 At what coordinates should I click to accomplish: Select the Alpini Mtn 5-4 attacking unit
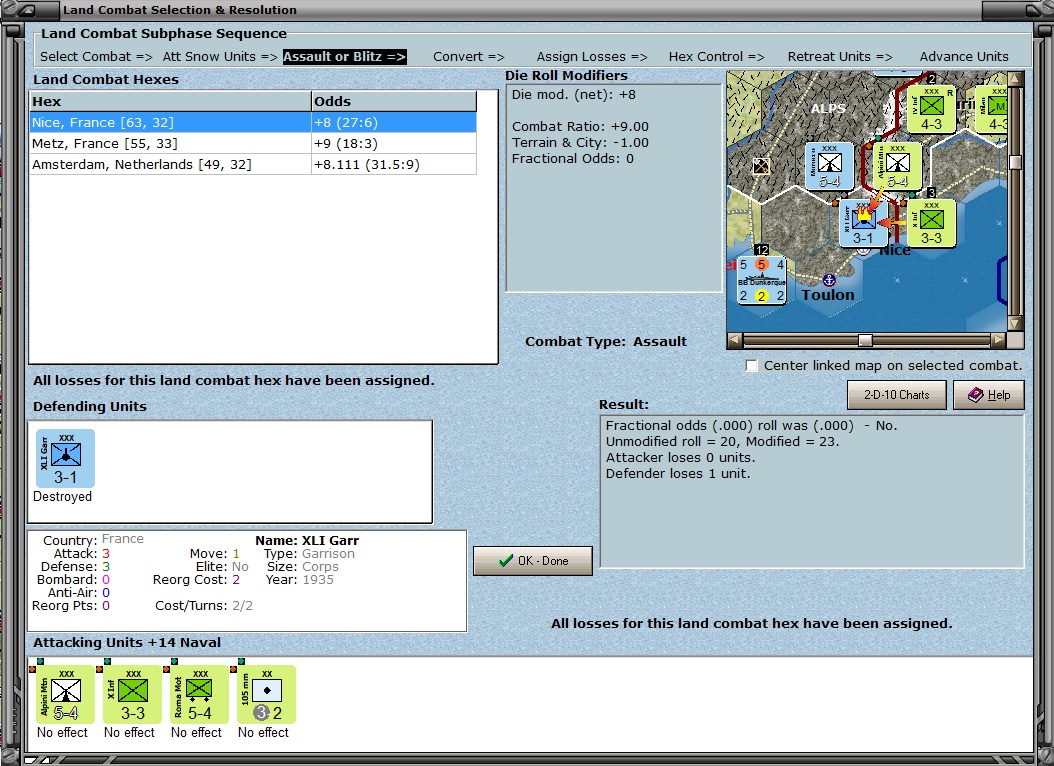click(65, 694)
